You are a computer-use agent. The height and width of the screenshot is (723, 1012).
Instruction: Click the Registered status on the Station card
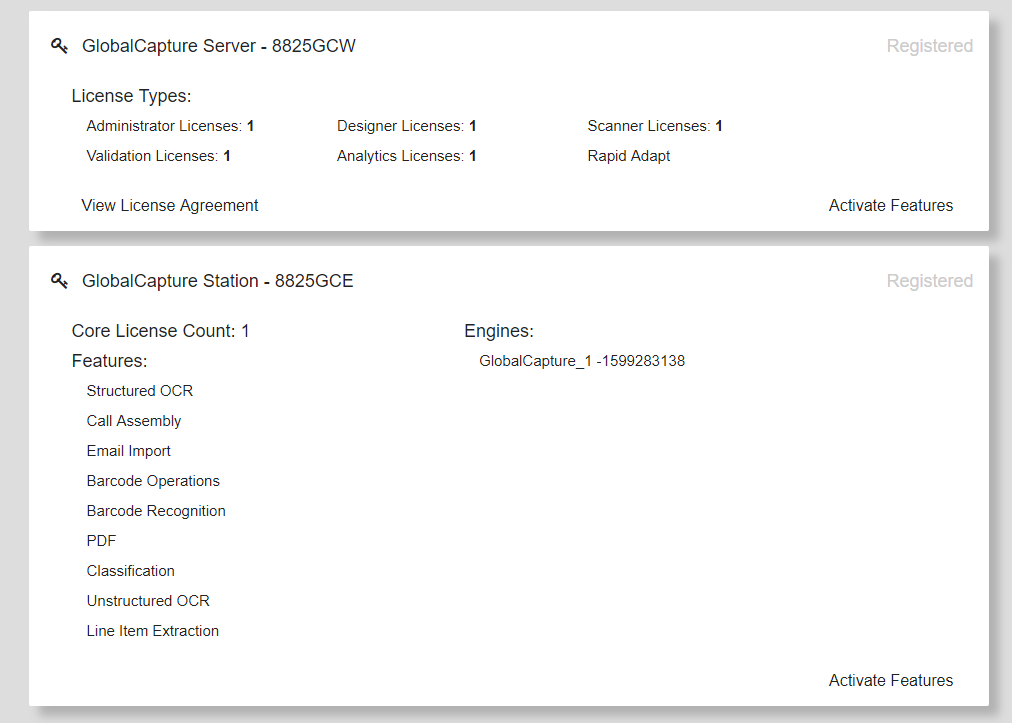pos(929,281)
